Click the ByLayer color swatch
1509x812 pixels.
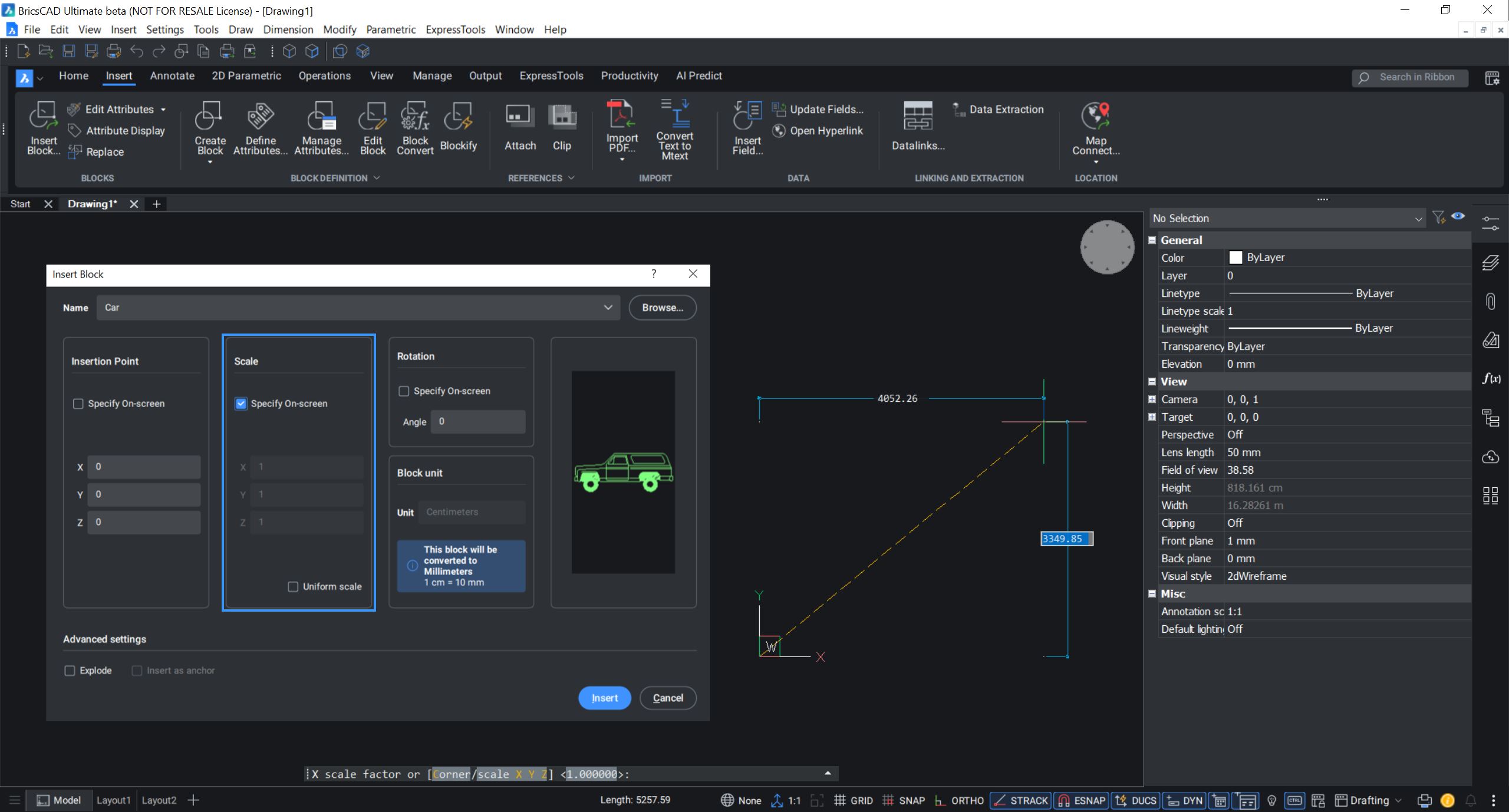pyautogui.click(x=1235, y=258)
